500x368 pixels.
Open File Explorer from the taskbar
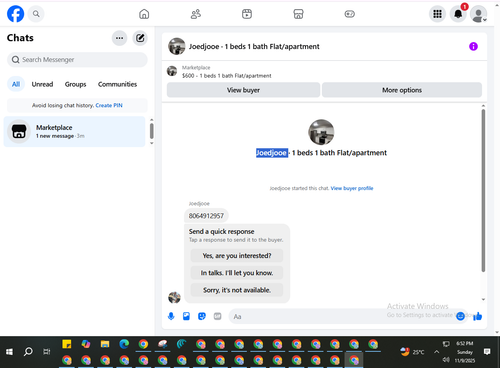click(x=105, y=344)
